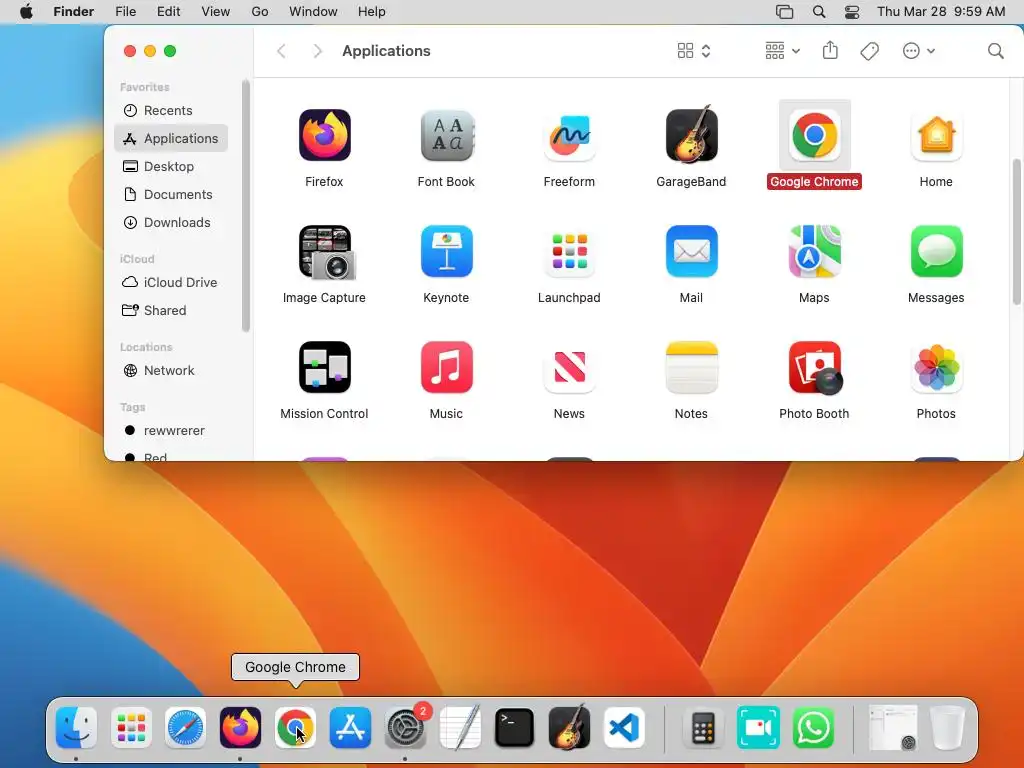Screen dimensions: 1024x768
Task: Open the Trash in the Dock
Action: pos(948,728)
